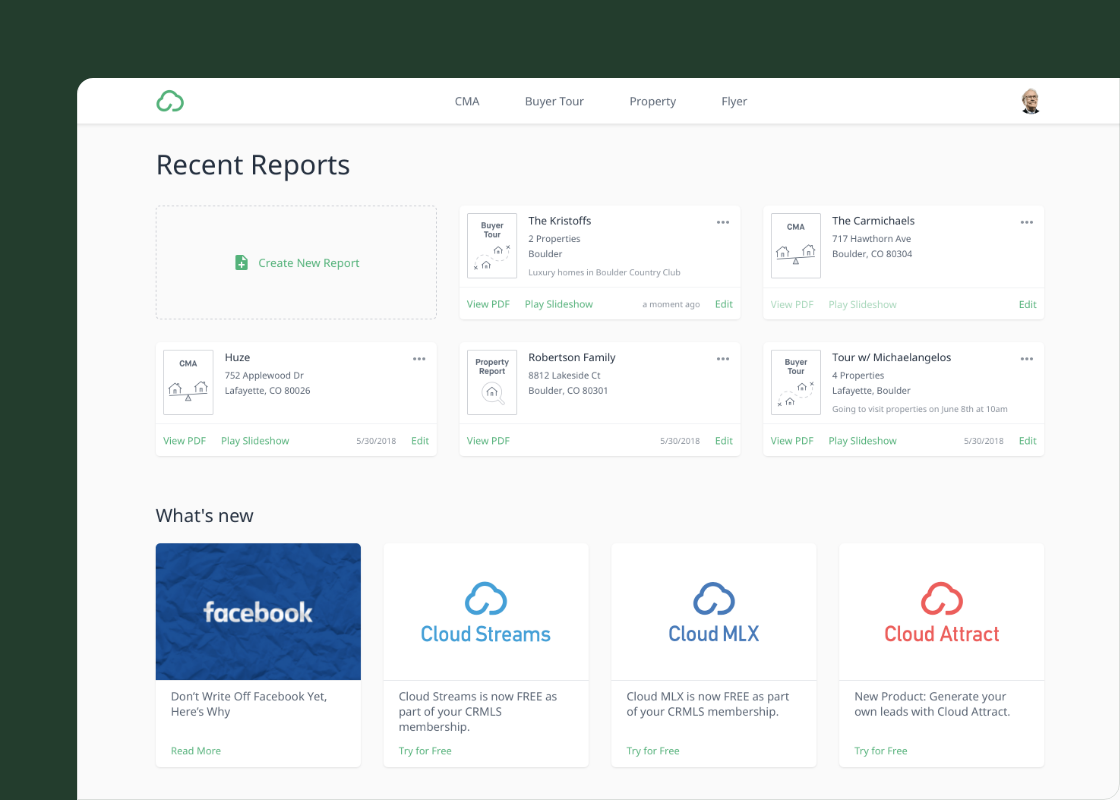View PDF of Robertson Family report
Viewport: 1120px width, 800px height.
click(x=488, y=441)
